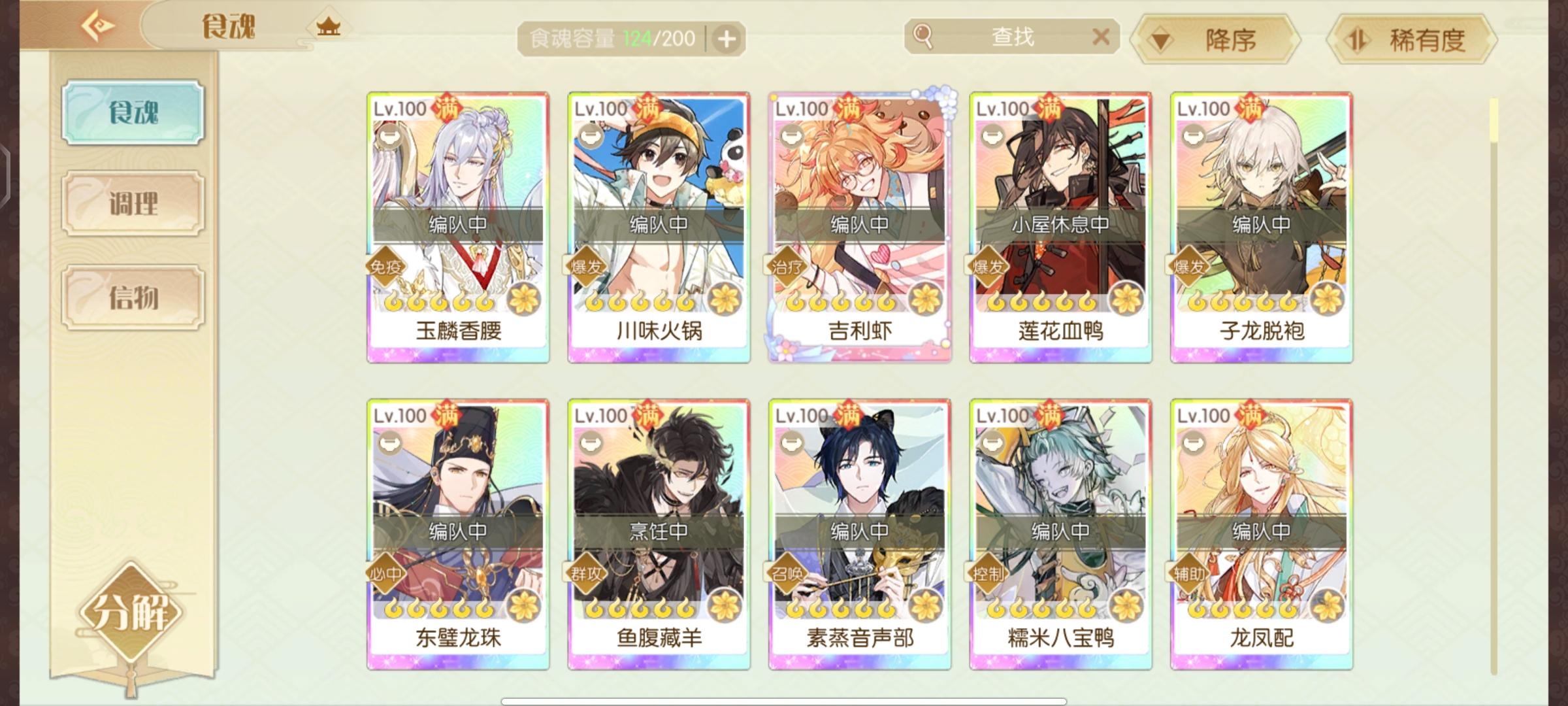Click the back arrow icon
Screen dimensions: 1568x706
coord(98,26)
